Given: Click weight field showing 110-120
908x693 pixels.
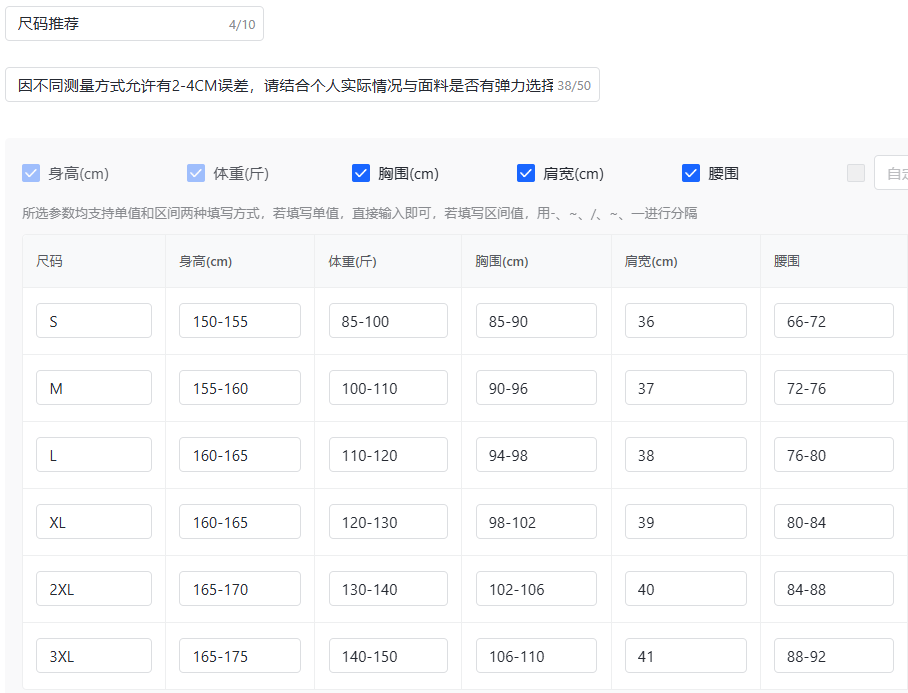Looking at the screenshot, I should point(388,455).
